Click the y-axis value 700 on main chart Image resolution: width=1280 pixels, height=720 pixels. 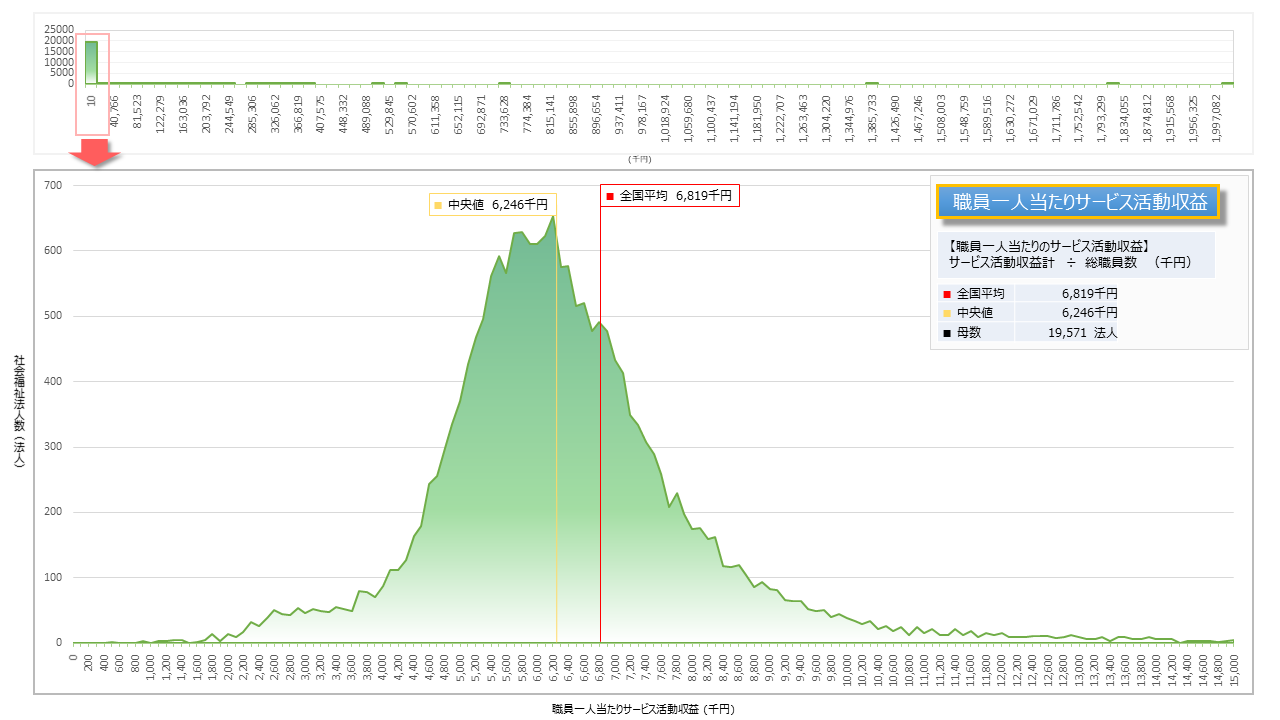pyautogui.click(x=53, y=185)
